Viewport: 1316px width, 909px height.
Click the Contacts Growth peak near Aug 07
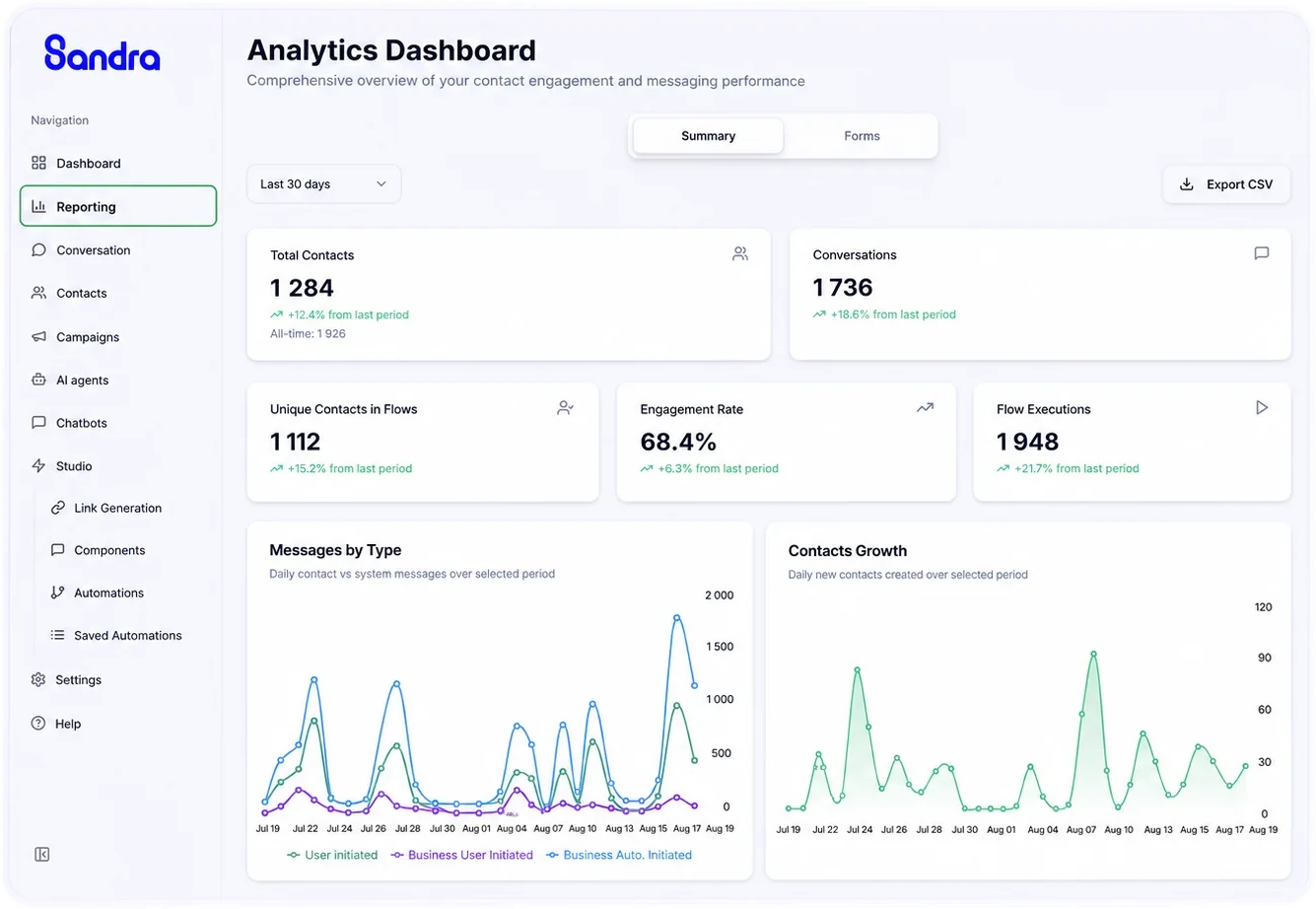[1093, 654]
